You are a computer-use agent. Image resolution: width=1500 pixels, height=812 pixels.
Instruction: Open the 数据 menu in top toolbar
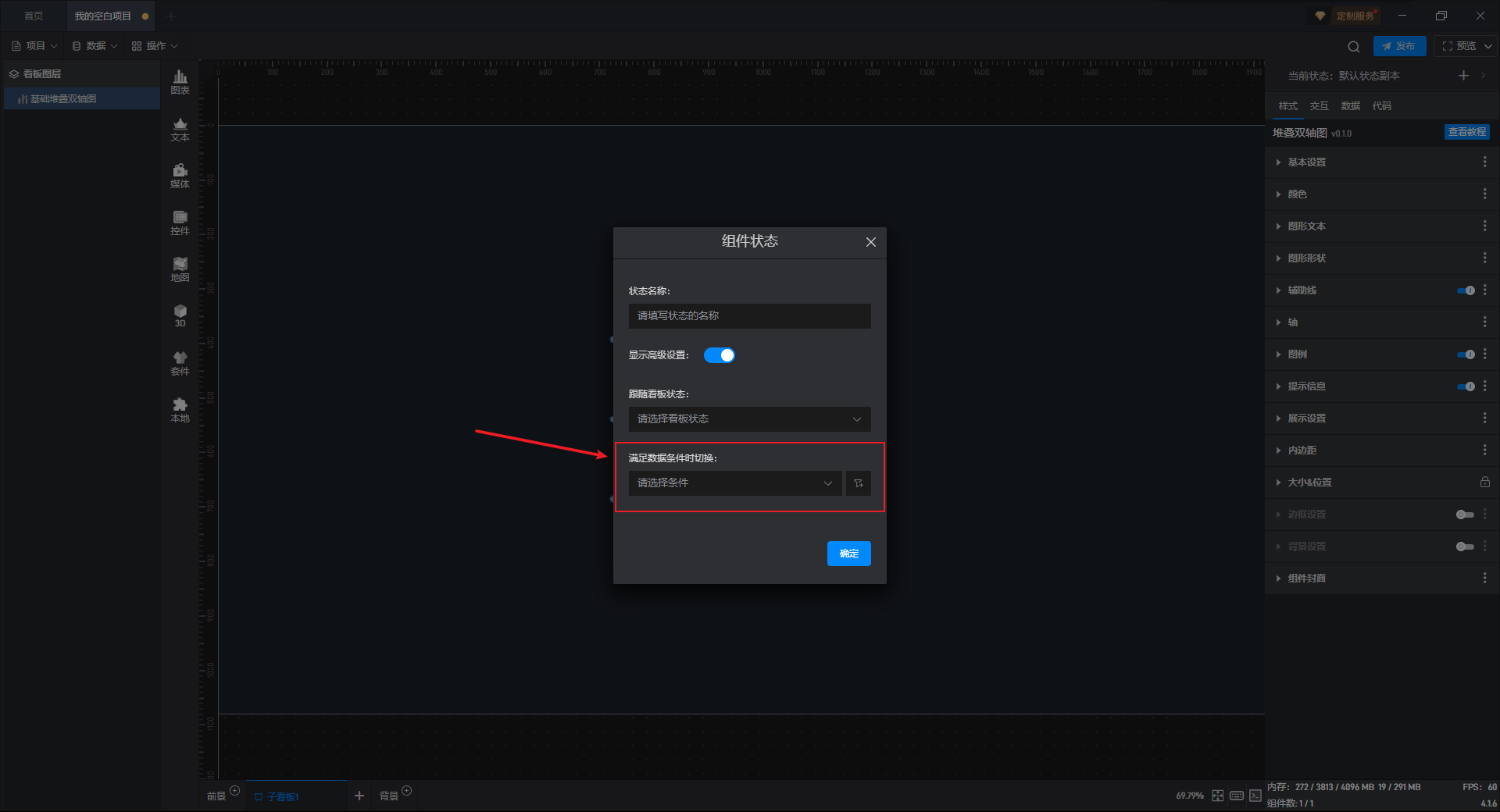coord(95,46)
